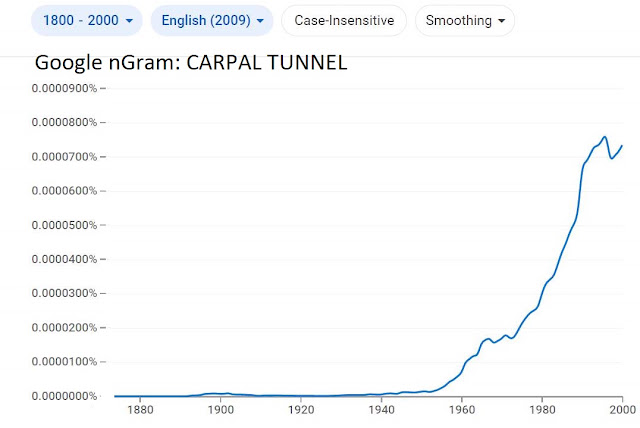Image resolution: width=640 pixels, height=428 pixels.
Task: Open the English (2009) corpus dropdown
Action: [212, 20]
